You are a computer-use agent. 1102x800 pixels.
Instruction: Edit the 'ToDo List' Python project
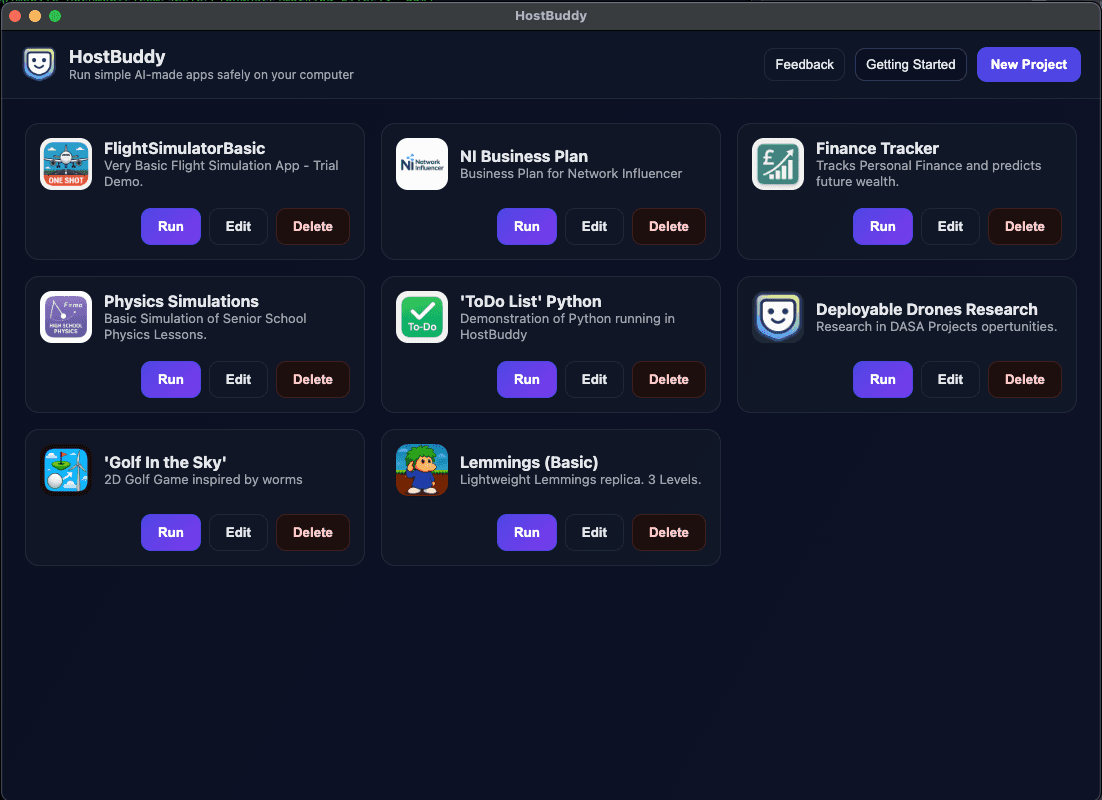(x=594, y=379)
